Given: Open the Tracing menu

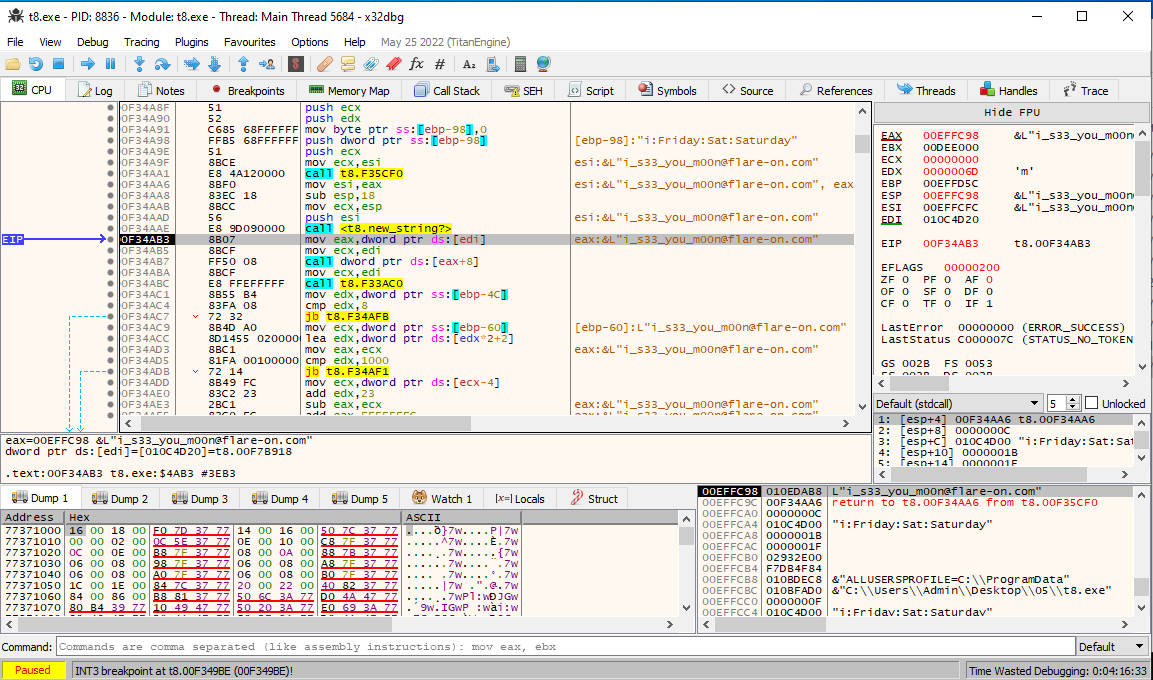Looking at the screenshot, I should [141, 42].
